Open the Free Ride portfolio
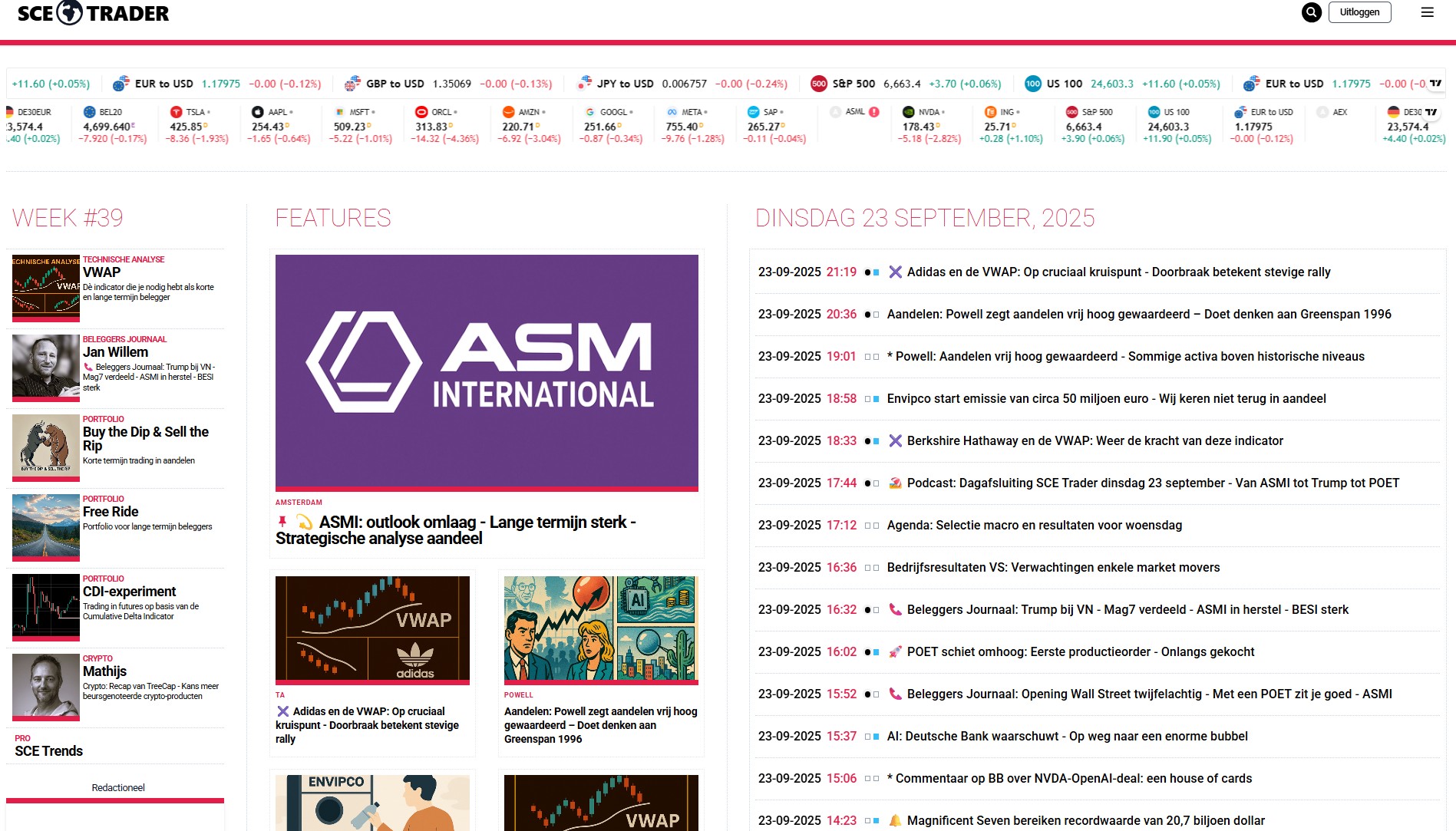Image resolution: width=1456 pixels, height=831 pixels. coord(117,528)
